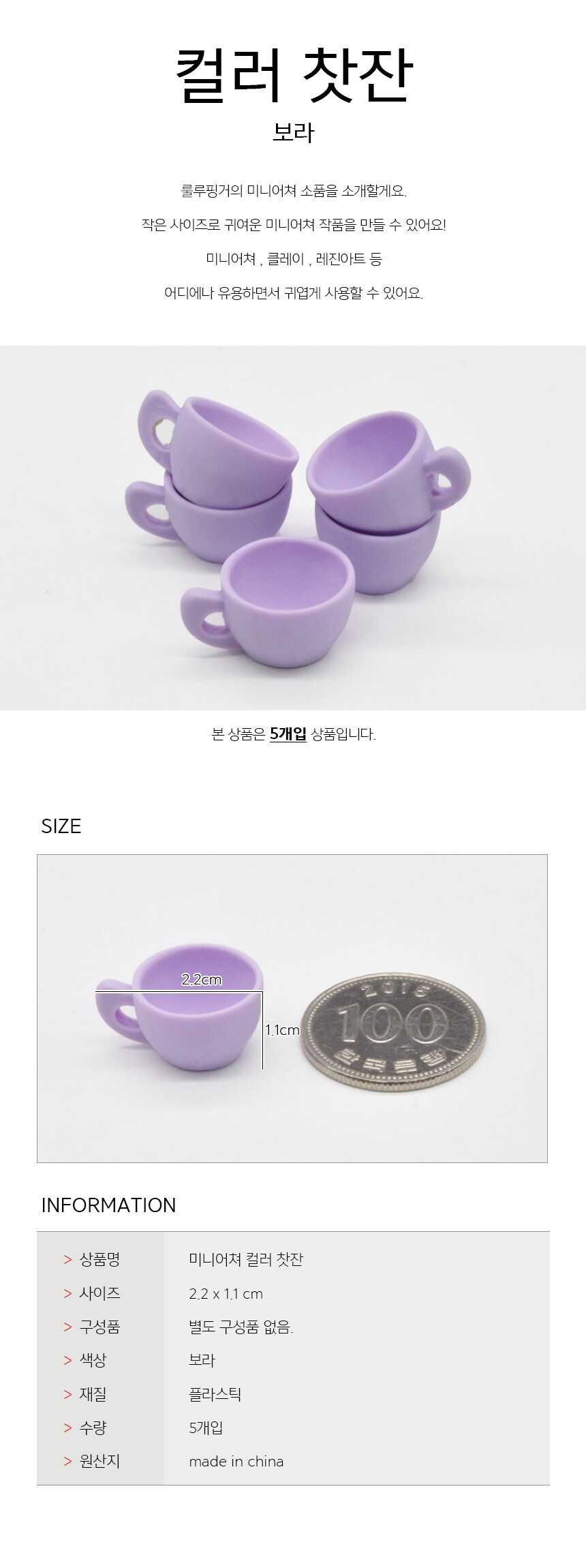Screen dimensions: 586x1568
Task: Click the red arrow beside 색상
Action: (67, 1360)
